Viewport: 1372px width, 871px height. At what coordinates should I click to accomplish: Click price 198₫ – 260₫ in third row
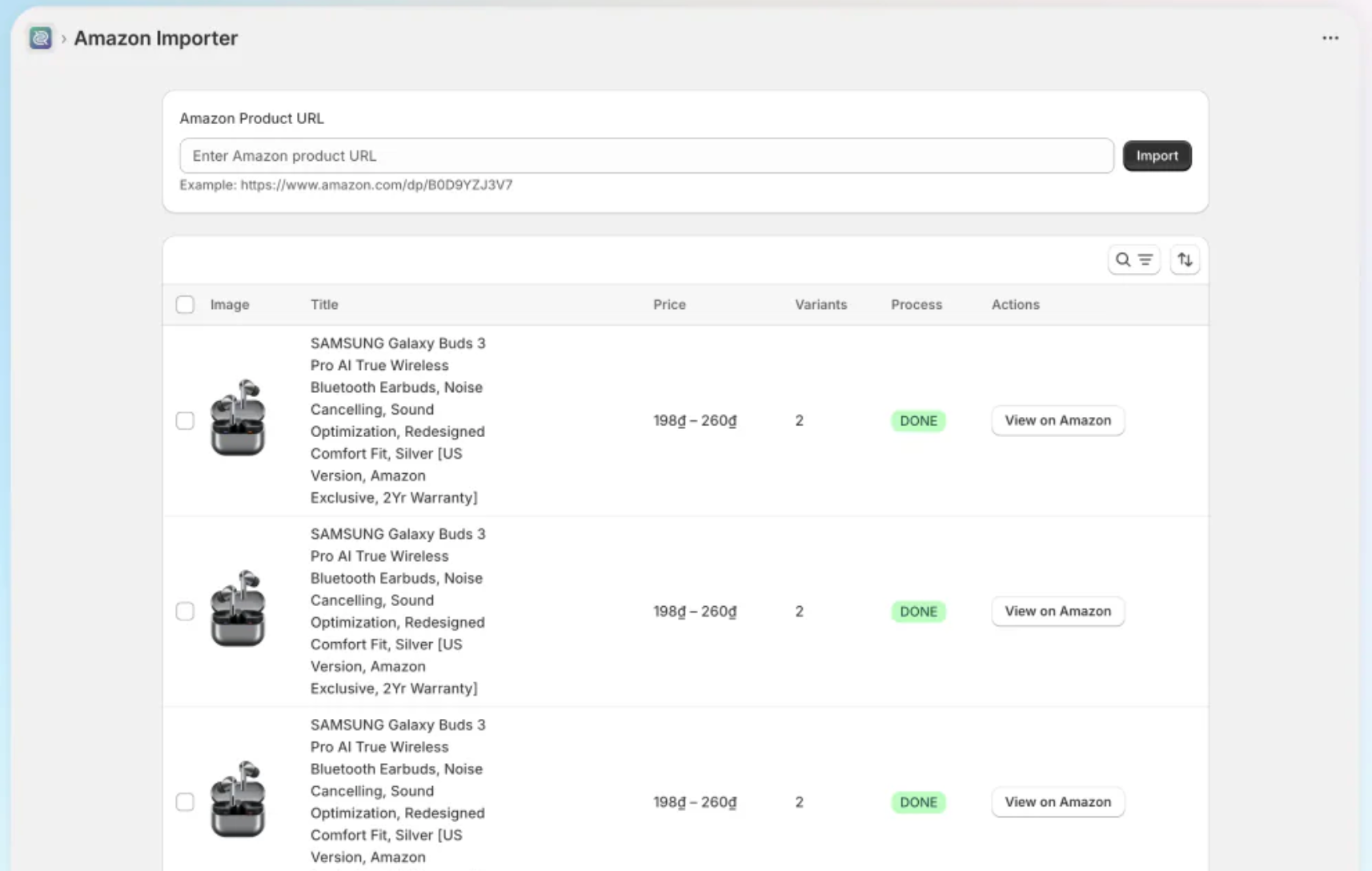pos(695,801)
